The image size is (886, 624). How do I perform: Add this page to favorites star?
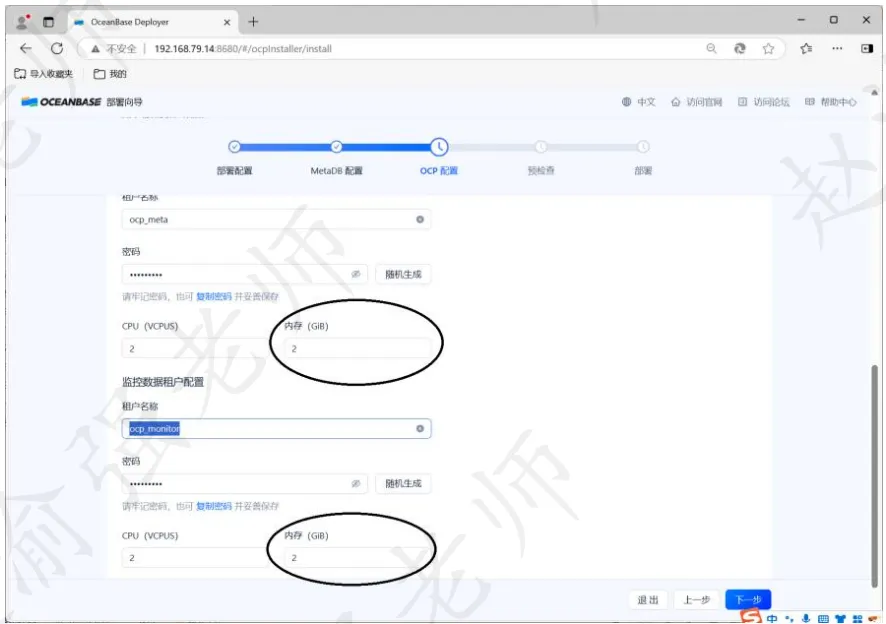pos(768,49)
